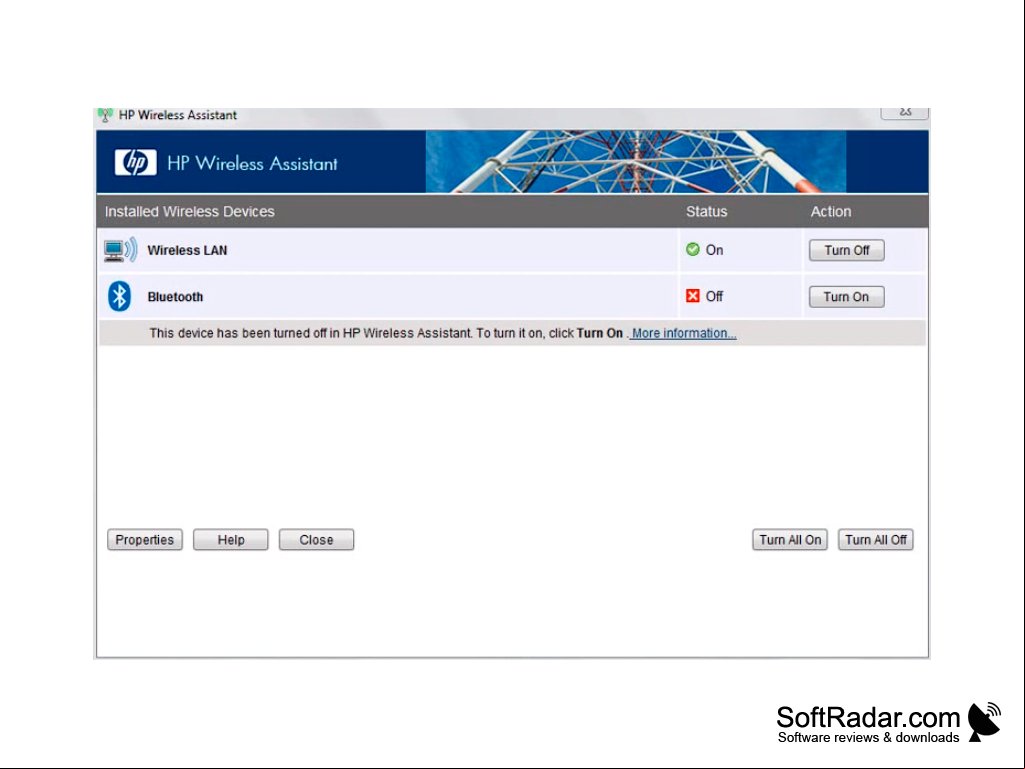Turn on Bluetooth device

coord(847,296)
